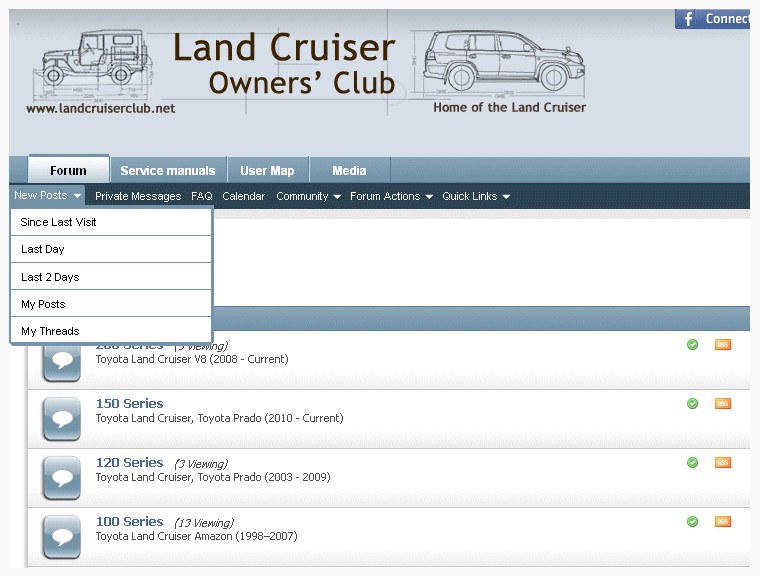
Task: Click 'Toyota Land Cruiser V8 (2008 - Current)' description
Action: pos(192,359)
